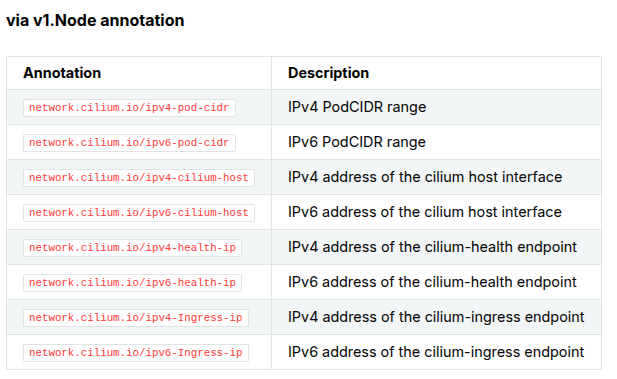Click IPv4 cilium-health endpoint description
This screenshot has width=617, height=379.
tap(432, 247)
